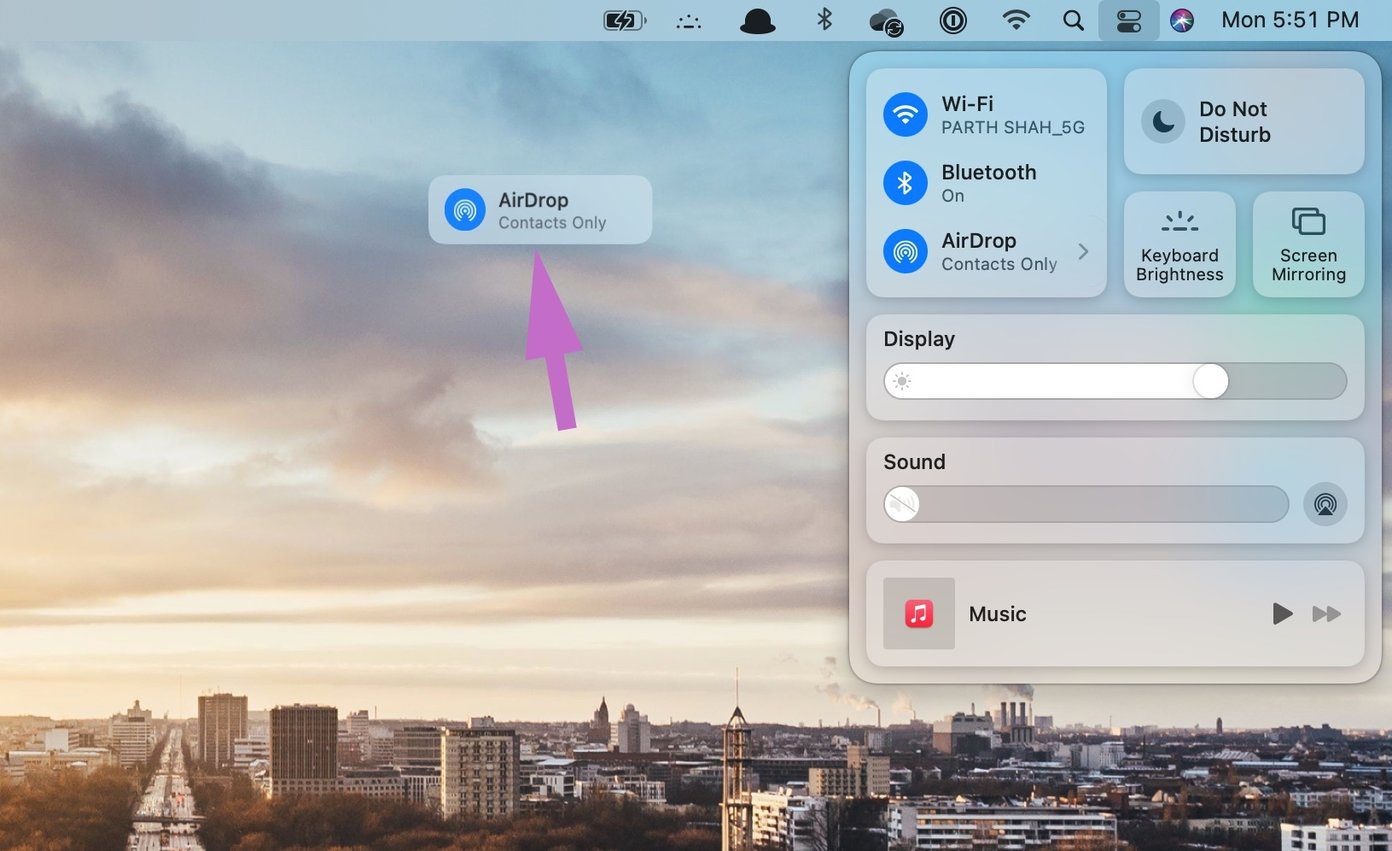Toggle the Wi-Fi icon in Control Center
This screenshot has width=1392, height=851.
coord(905,115)
